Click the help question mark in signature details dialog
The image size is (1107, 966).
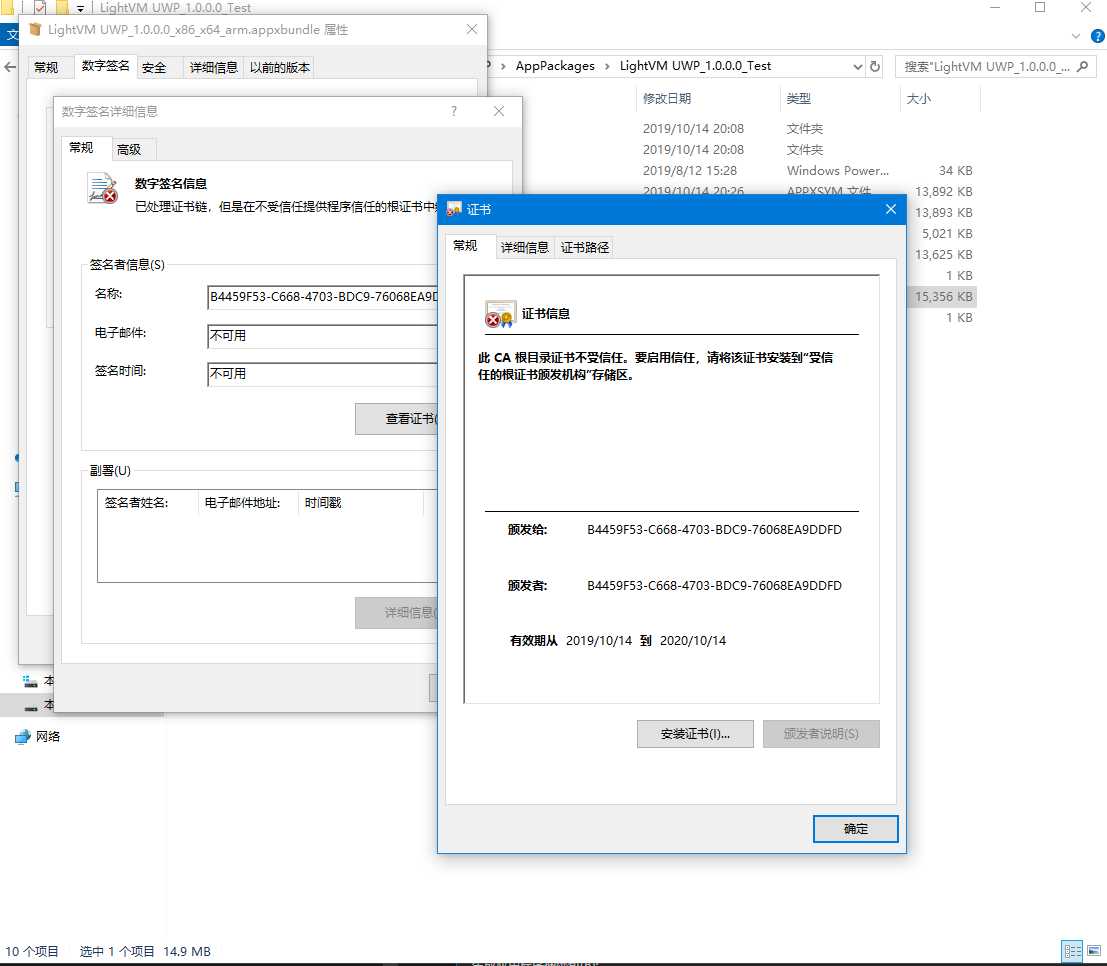point(454,111)
